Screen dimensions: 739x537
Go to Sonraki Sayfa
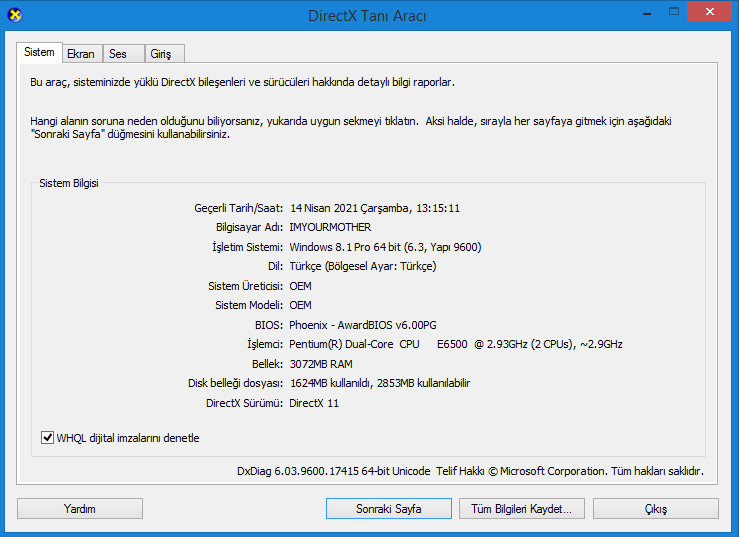tap(388, 509)
